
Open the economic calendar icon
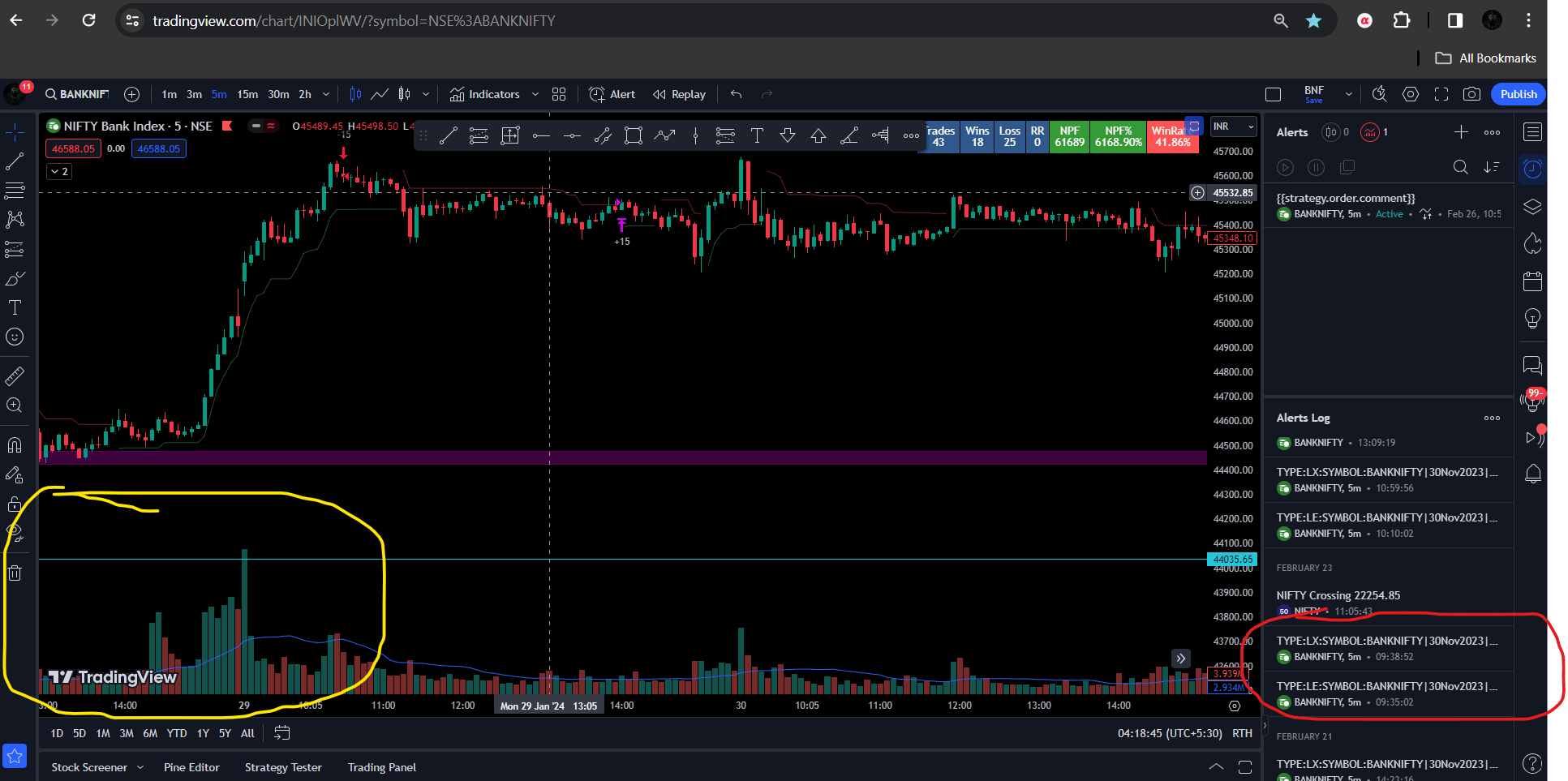[1532, 281]
